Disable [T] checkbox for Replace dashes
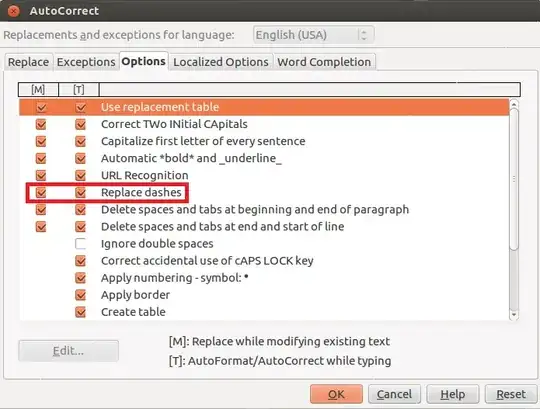The width and height of the screenshot is (540, 409). click(81, 192)
